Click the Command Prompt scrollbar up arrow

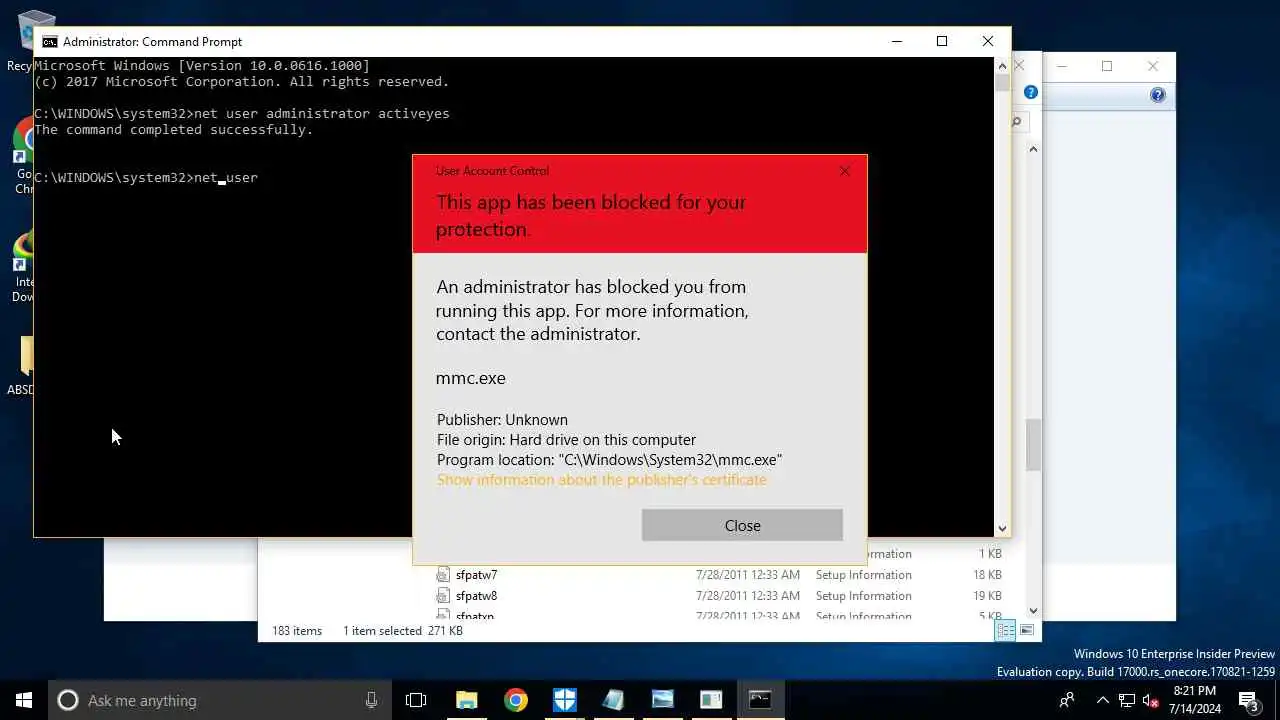(x=1002, y=65)
